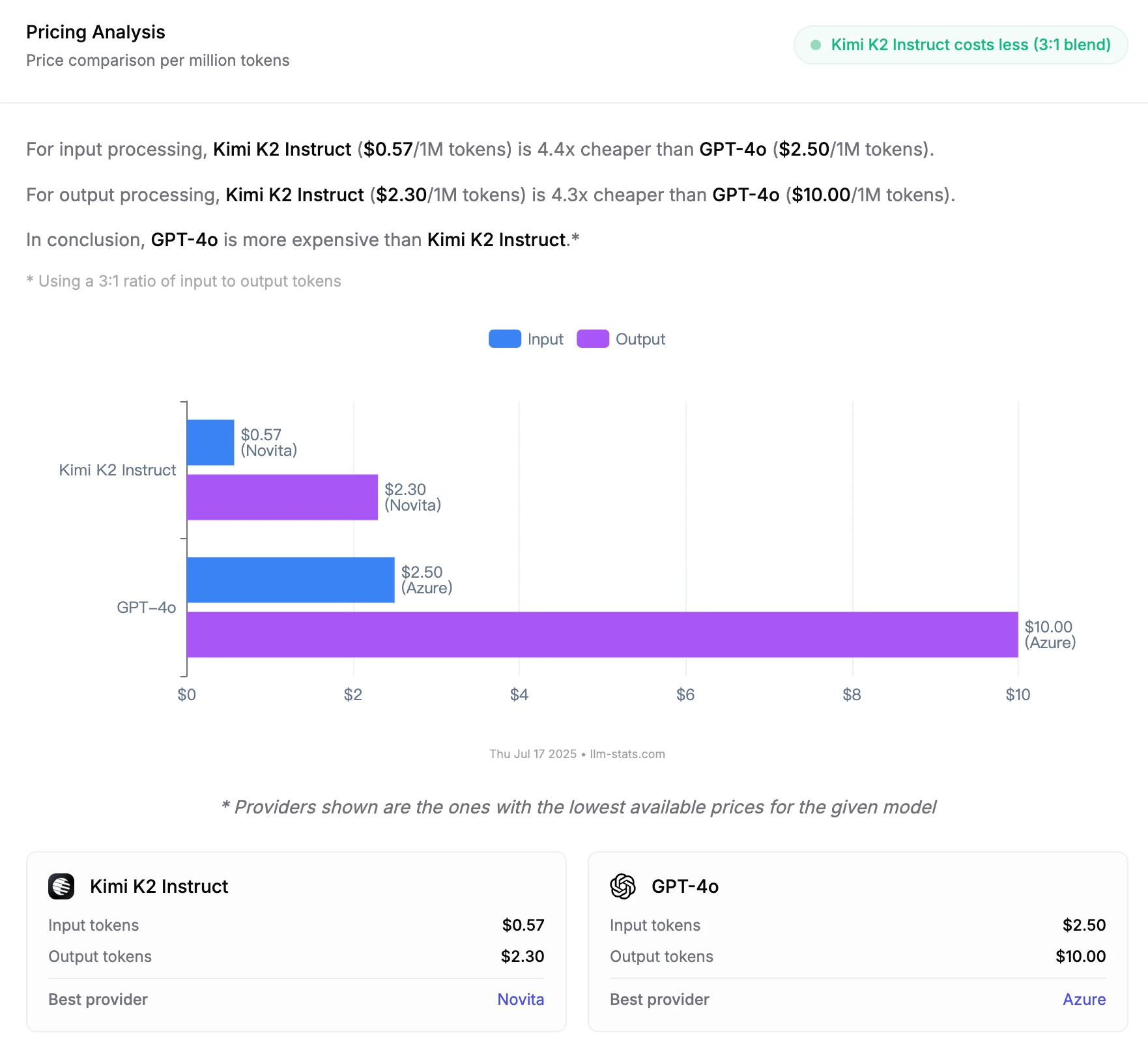Click the Kimi K2 Instruct costs less badge

pos(961,45)
